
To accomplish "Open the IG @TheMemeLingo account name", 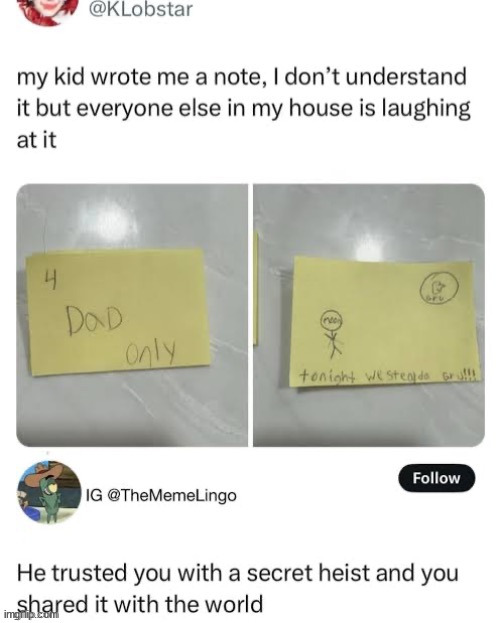I will pyautogui.click(x=161, y=495).
